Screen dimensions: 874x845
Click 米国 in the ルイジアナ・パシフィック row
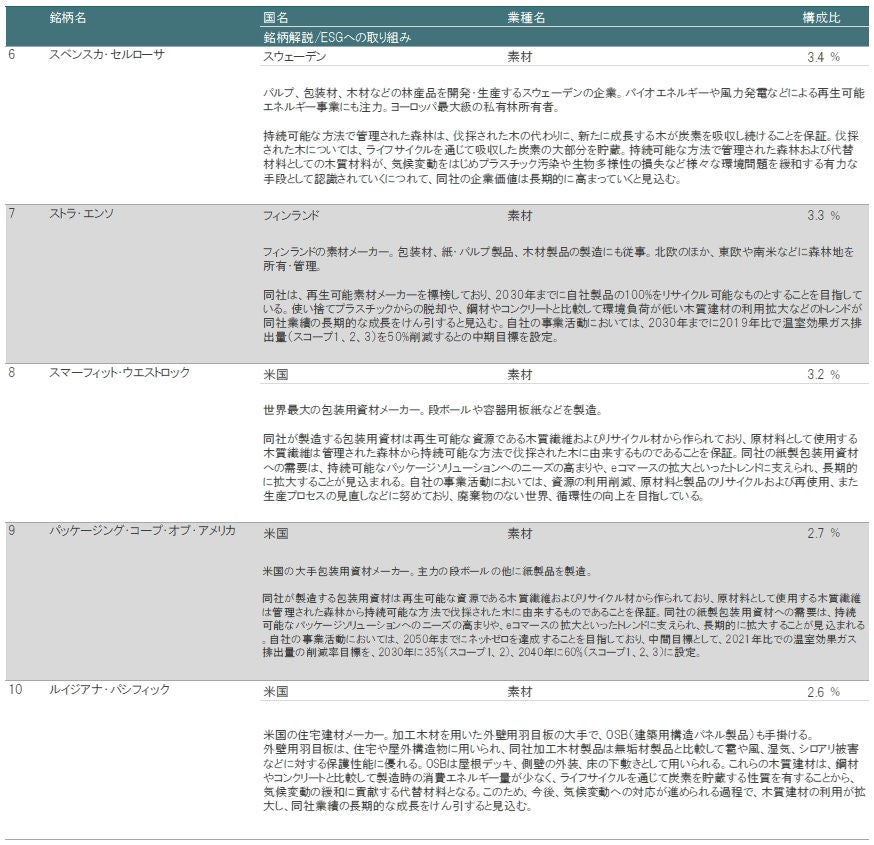275,691
